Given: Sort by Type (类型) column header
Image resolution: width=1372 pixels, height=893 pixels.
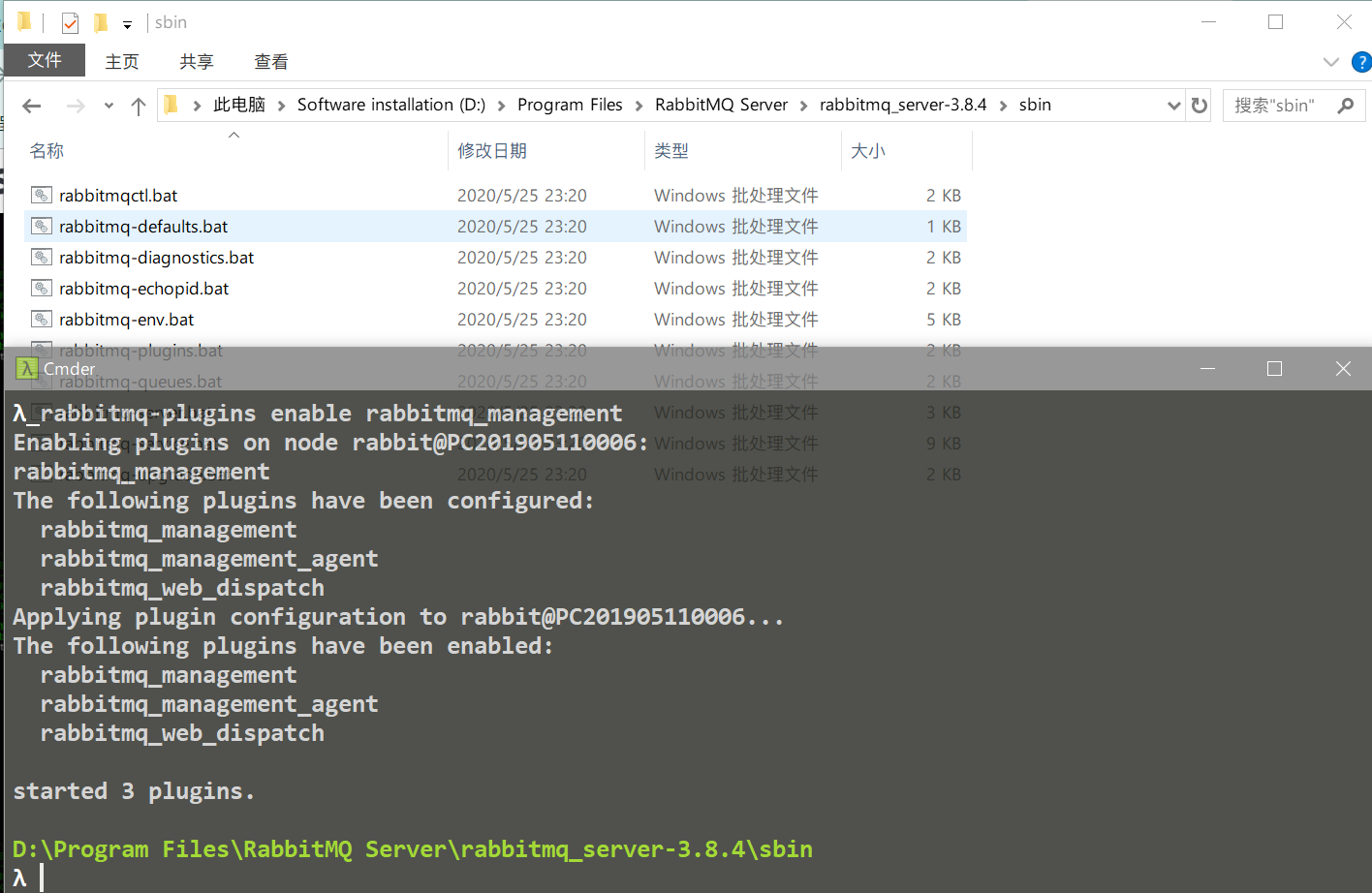Looking at the screenshot, I should (743, 150).
